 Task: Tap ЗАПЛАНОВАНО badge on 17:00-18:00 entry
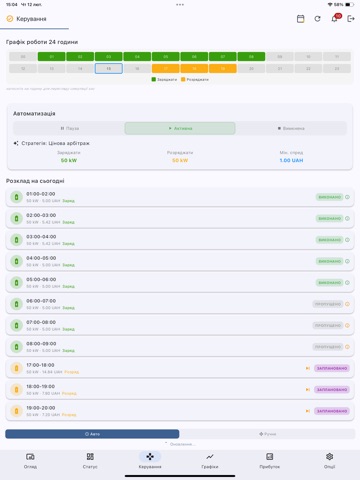tap(332, 368)
